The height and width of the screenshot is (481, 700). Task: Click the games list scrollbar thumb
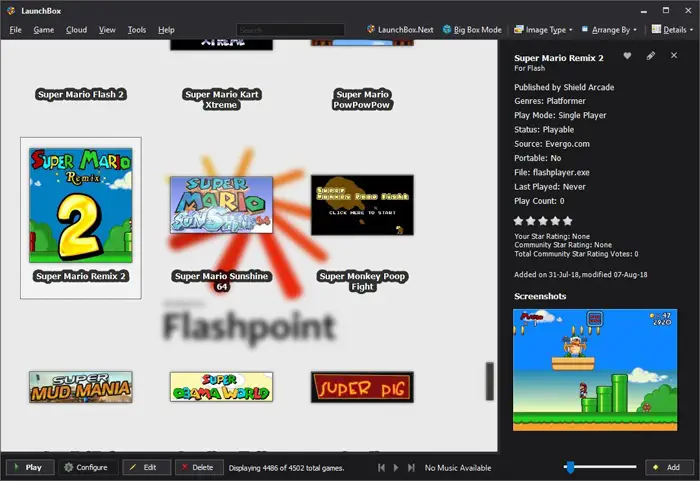[490, 381]
